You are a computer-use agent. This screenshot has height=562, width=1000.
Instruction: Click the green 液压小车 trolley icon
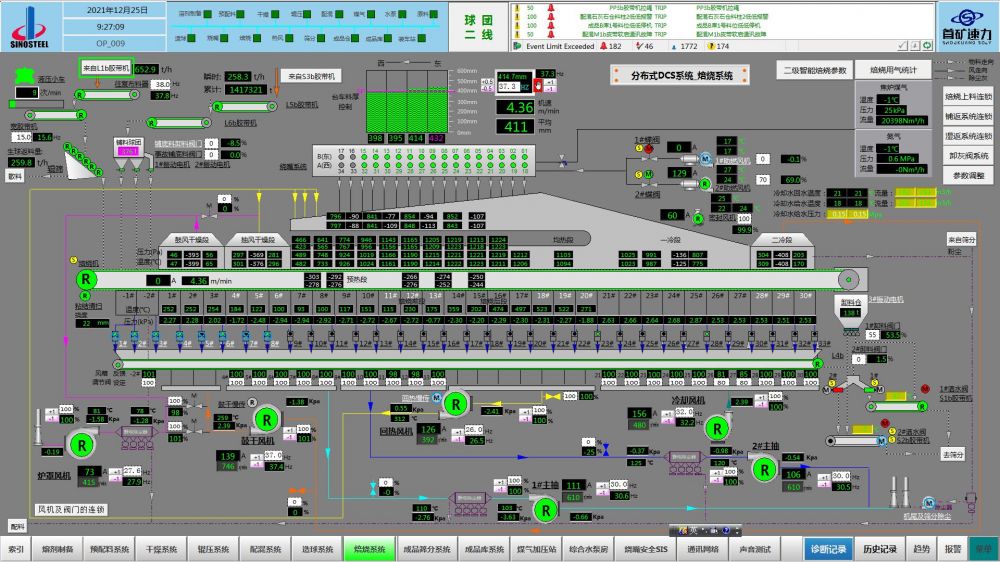pos(24,75)
